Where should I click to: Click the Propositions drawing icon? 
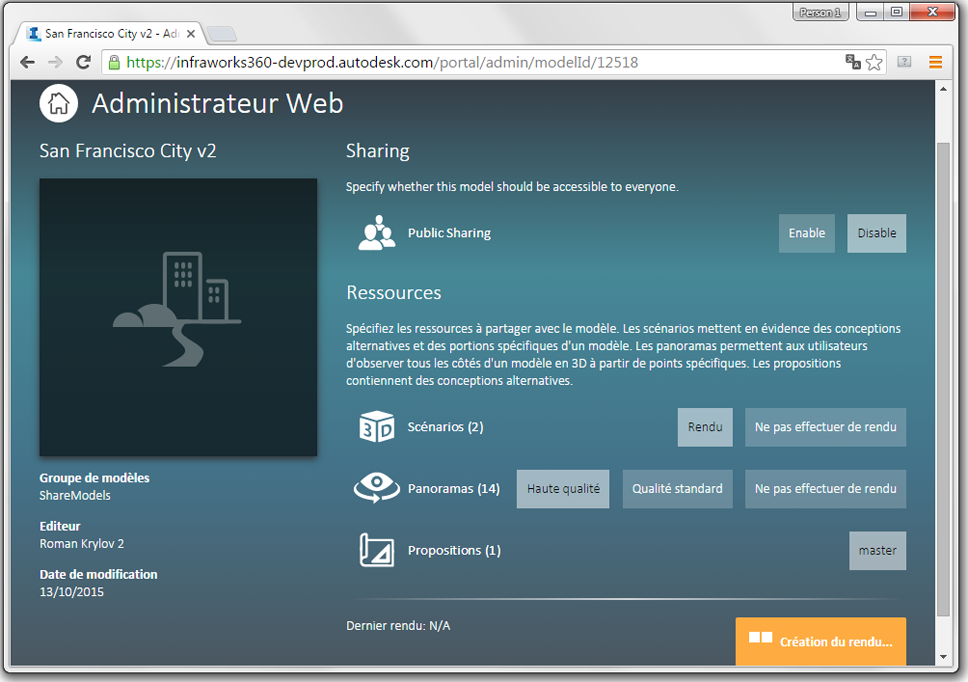(x=377, y=550)
